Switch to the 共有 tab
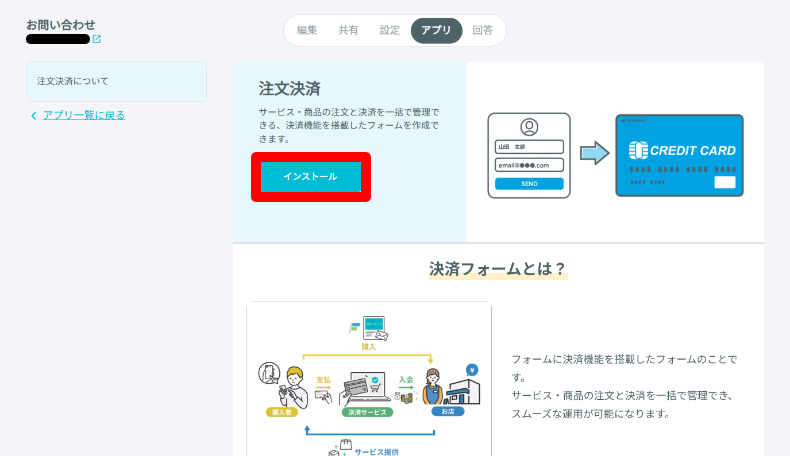 click(x=348, y=30)
